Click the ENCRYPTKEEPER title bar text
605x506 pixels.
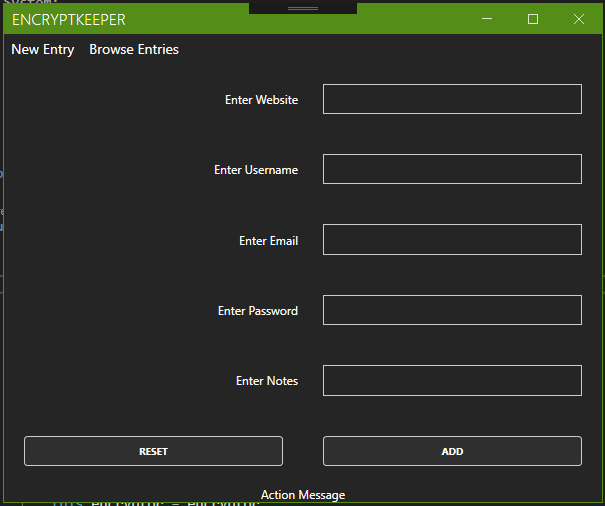pos(69,20)
